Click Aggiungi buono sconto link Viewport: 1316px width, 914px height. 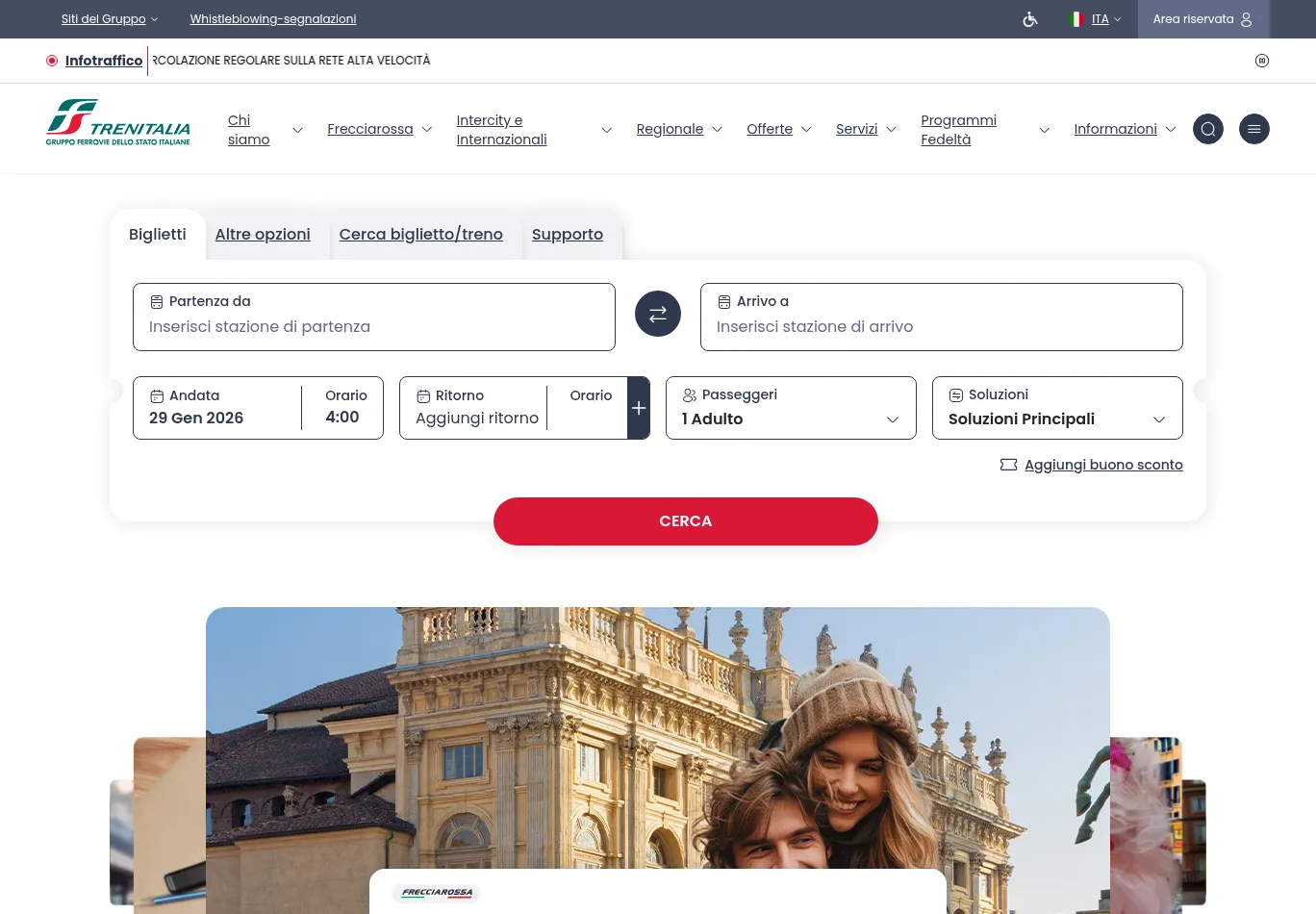pos(1102,465)
